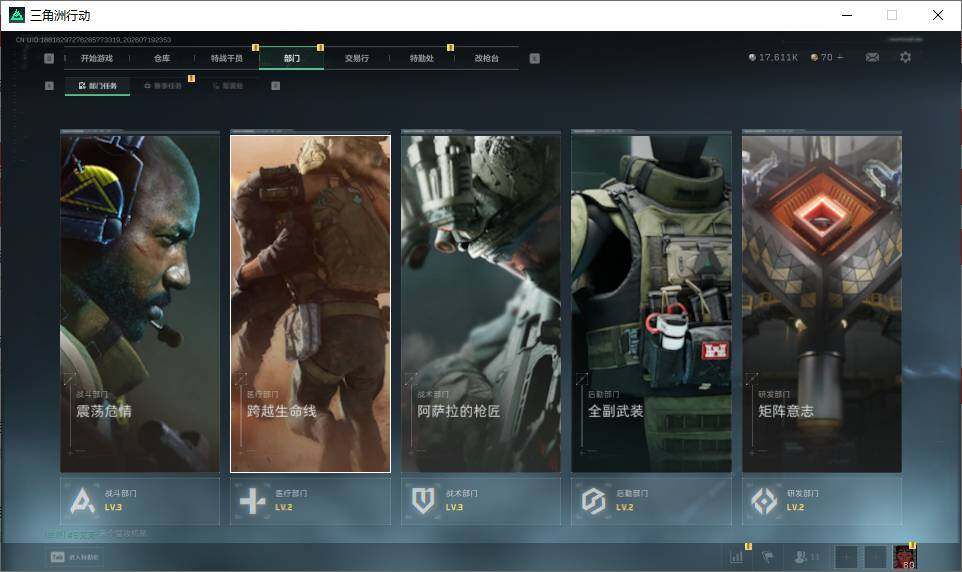Click the 战斗部门 LV.3 level text
Screen dimensions: 962x572
[113, 508]
